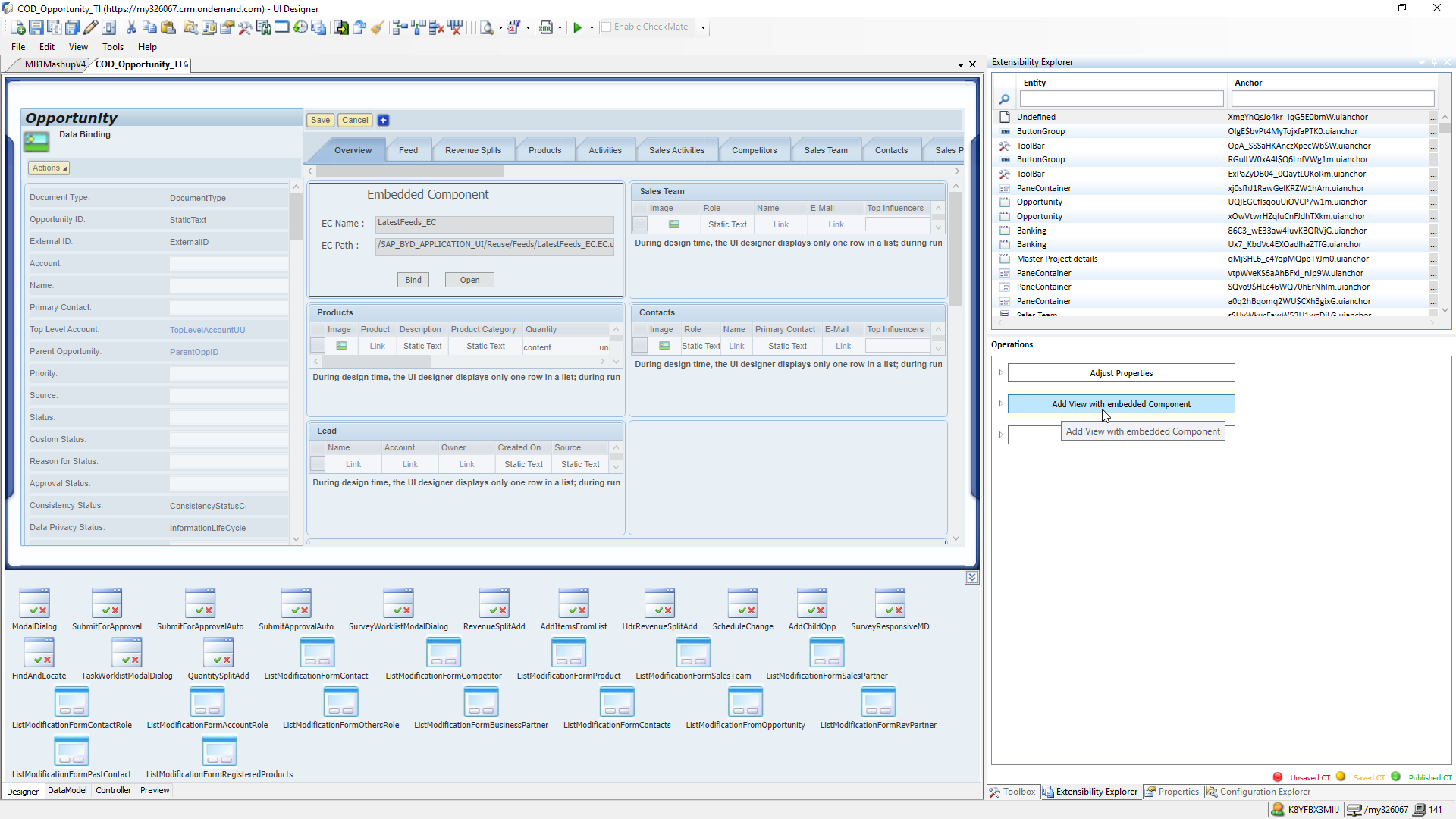This screenshot has height=819, width=1456.
Task: Open the Tools menu
Action: (x=112, y=47)
